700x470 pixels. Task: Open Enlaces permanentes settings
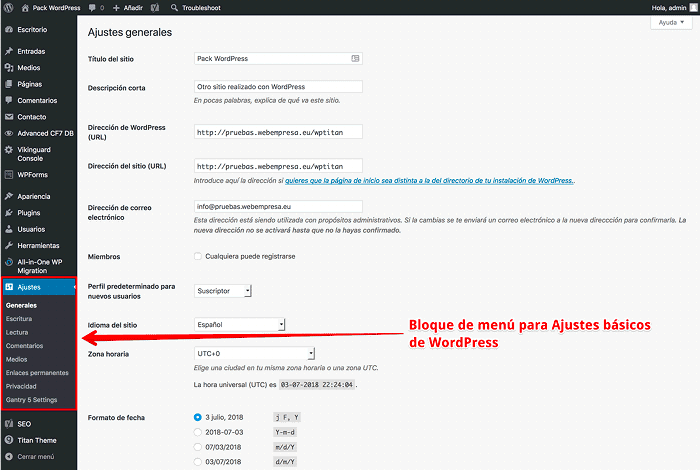(37, 373)
